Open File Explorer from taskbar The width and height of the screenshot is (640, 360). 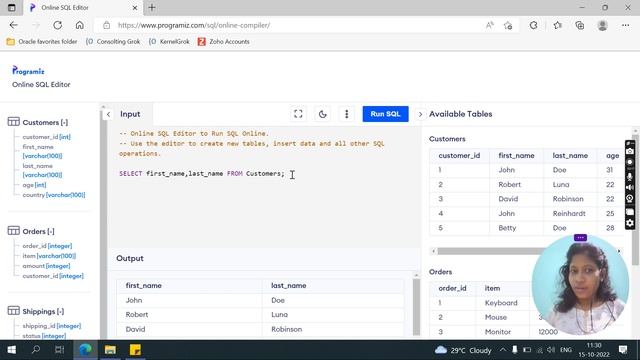tap(110, 350)
